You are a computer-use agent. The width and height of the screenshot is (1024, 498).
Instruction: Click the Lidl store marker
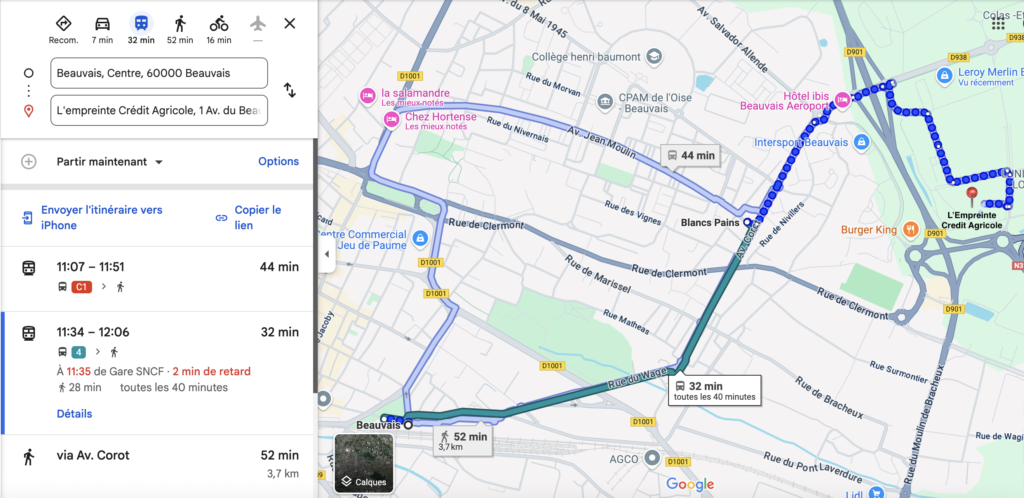coord(876,491)
